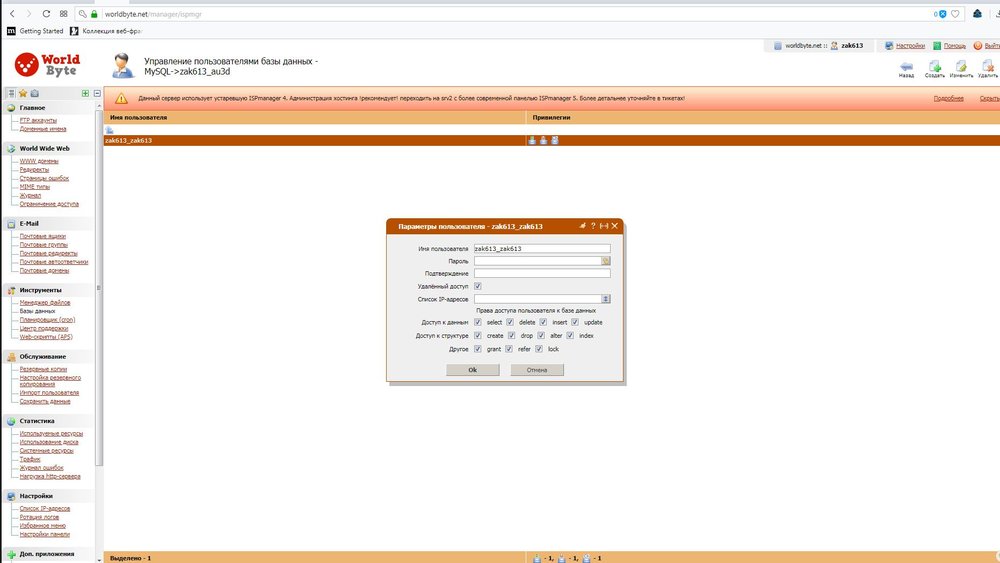Viewport: 1000px width, 563px height.
Task: Toggle the select privilege checkbox
Action: coord(478,323)
